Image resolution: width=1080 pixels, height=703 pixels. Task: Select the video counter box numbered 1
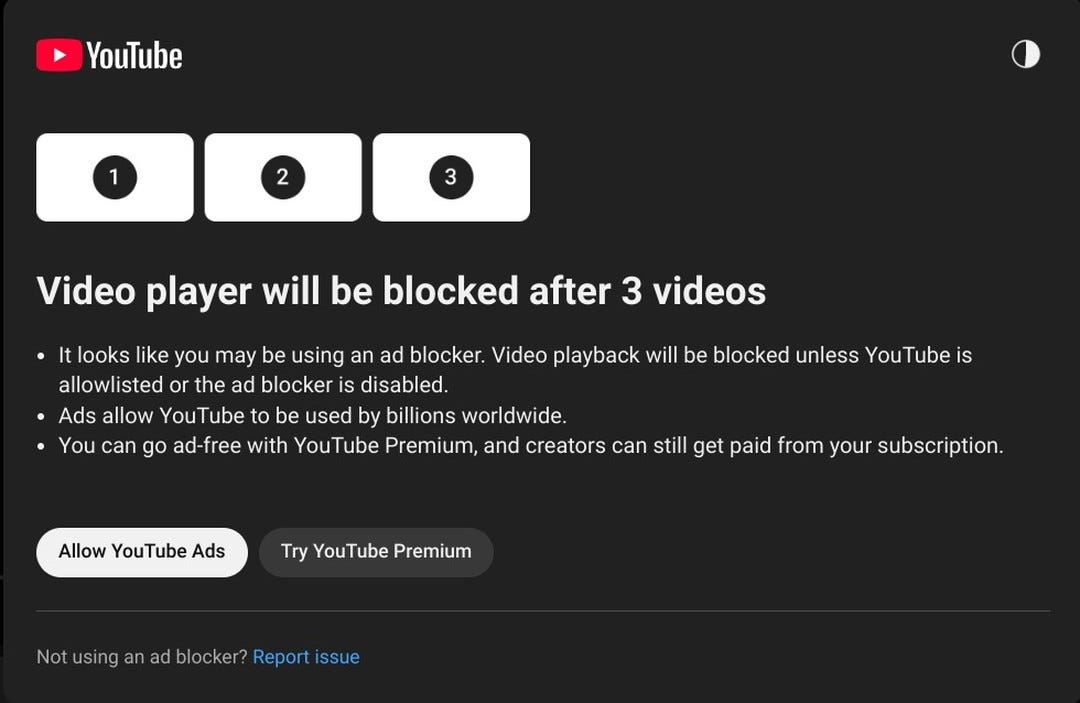coord(115,177)
